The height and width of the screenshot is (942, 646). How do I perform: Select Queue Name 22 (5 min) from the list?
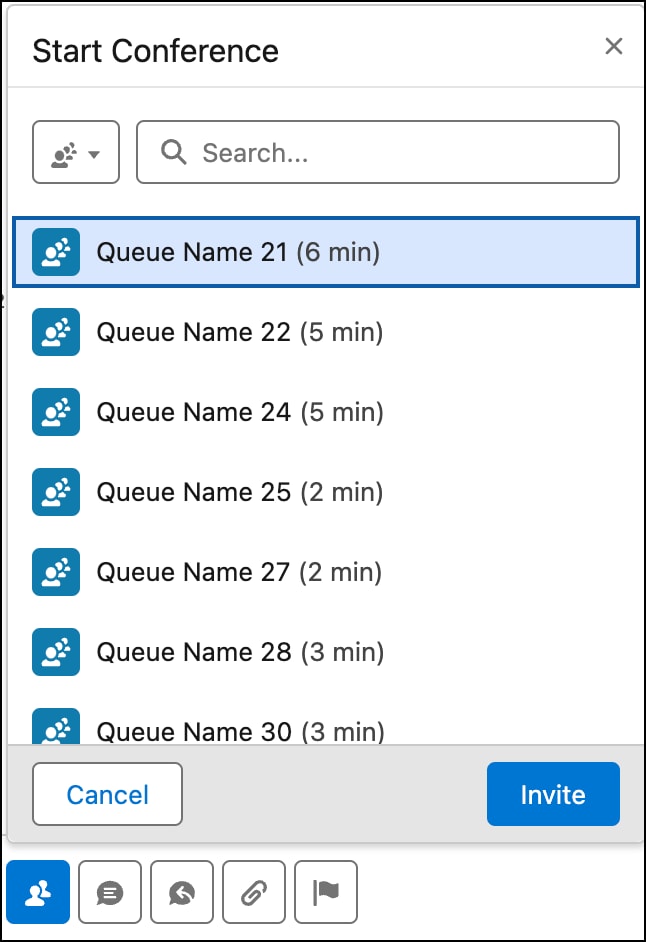tap(240, 332)
